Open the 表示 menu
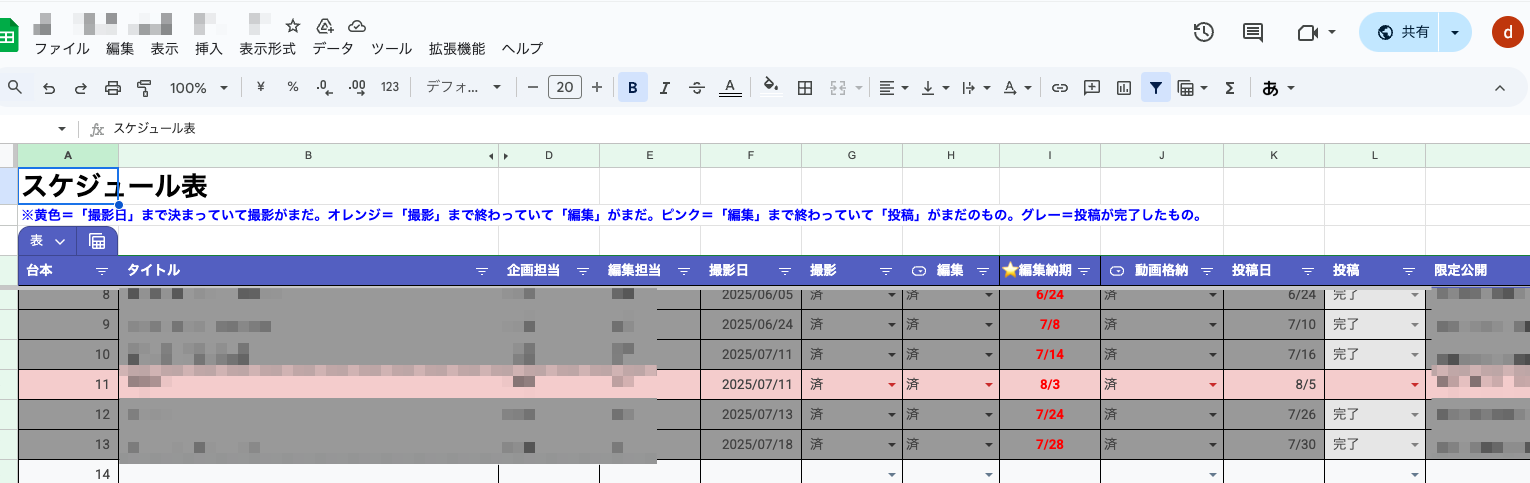 pos(165,48)
